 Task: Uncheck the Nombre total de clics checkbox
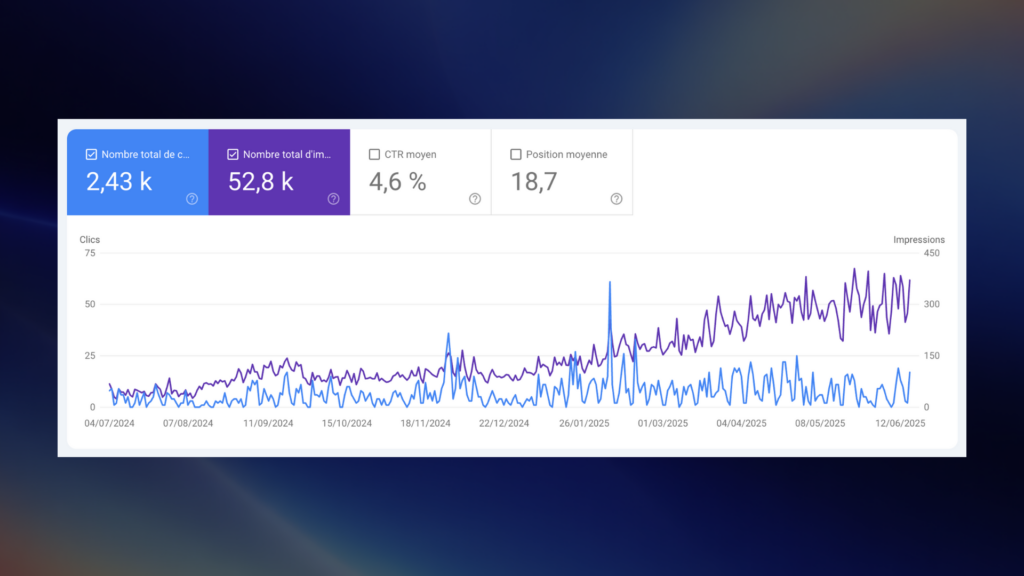[x=92, y=155]
